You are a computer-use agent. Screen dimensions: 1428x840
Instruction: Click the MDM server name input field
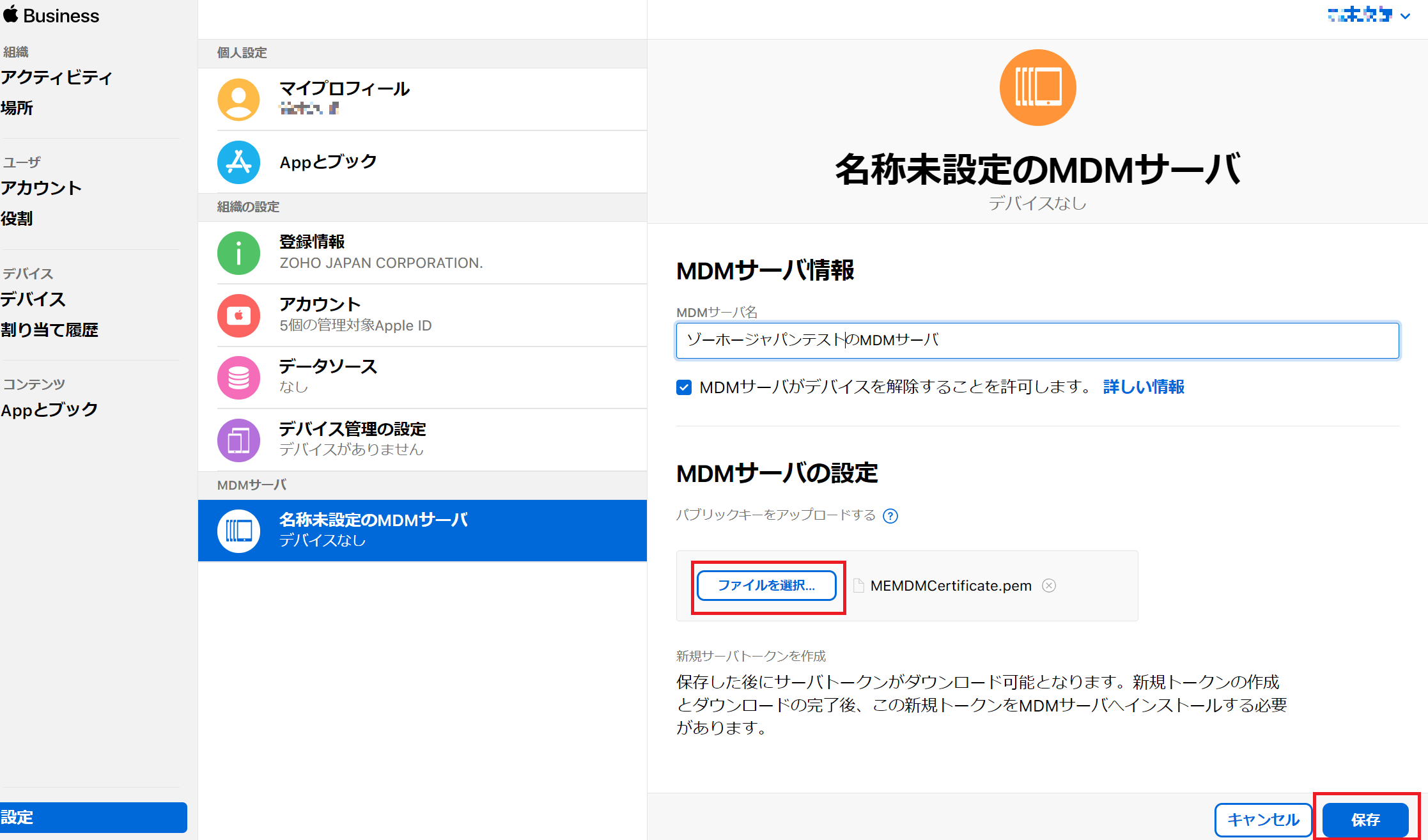1037,340
